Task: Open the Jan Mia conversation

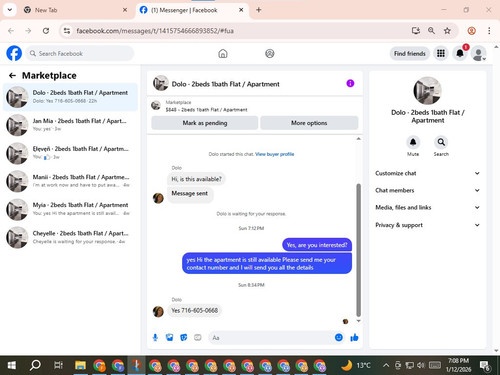Action: 70,125
